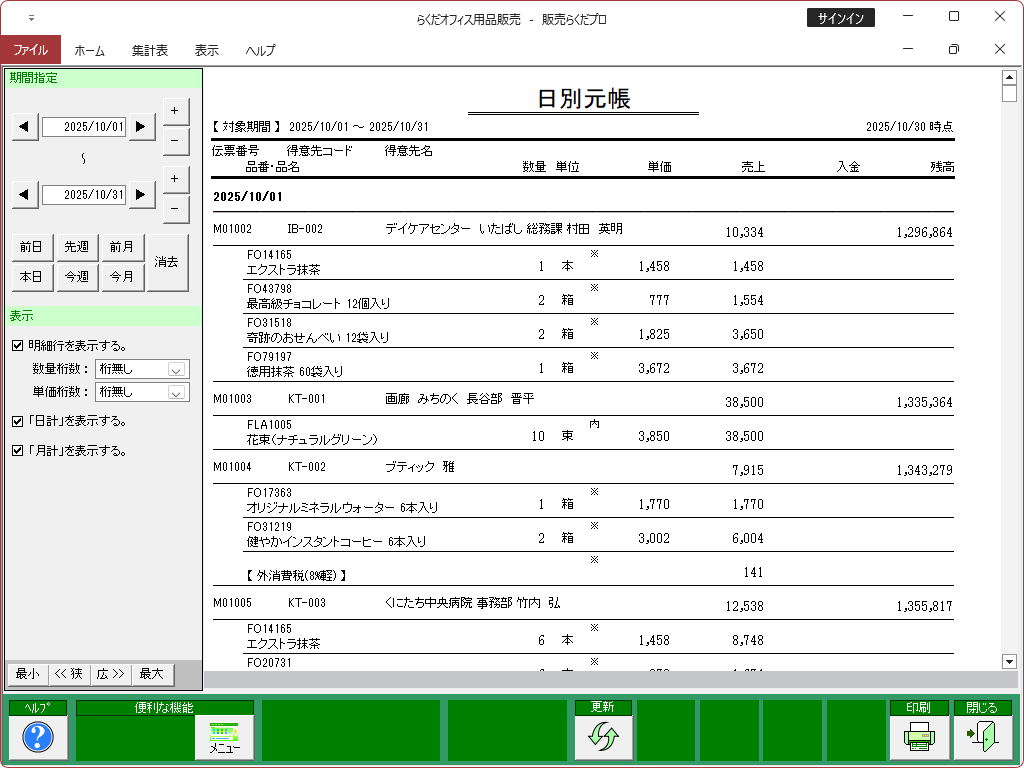Click next arrow beside end date 2025/10/31

142,195
